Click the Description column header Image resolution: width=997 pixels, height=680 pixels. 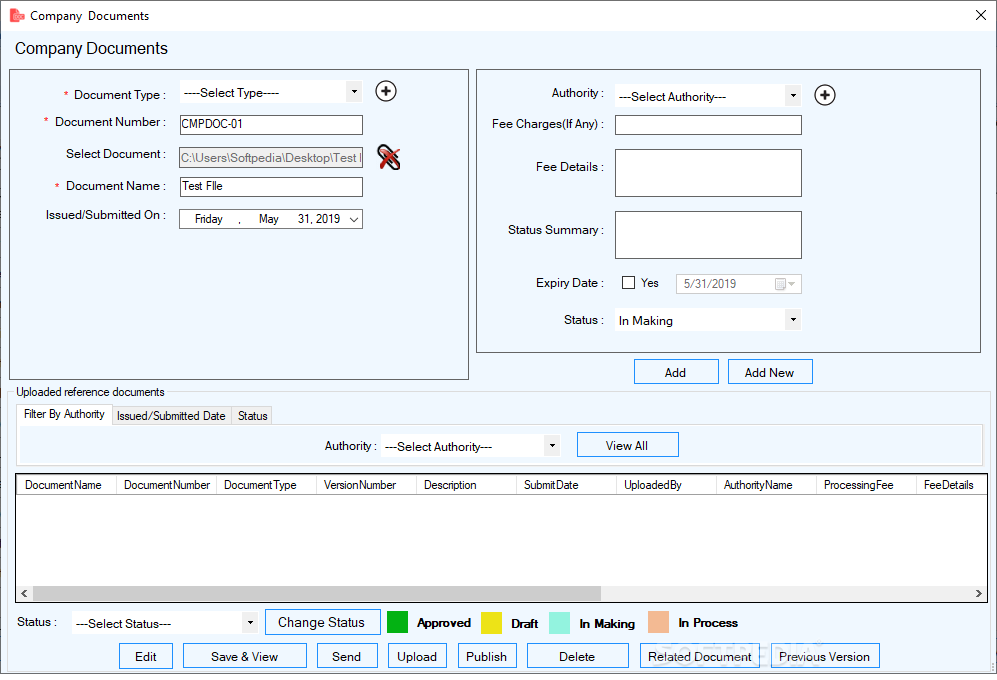coord(466,485)
